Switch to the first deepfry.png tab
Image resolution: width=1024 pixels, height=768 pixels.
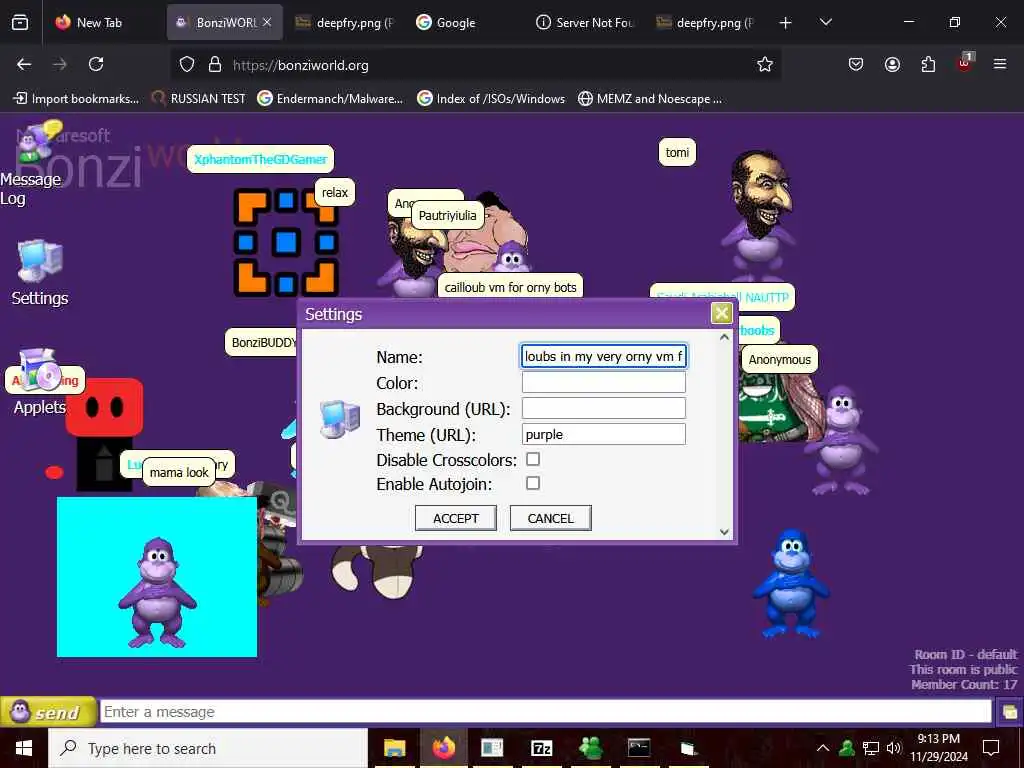(344, 23)
